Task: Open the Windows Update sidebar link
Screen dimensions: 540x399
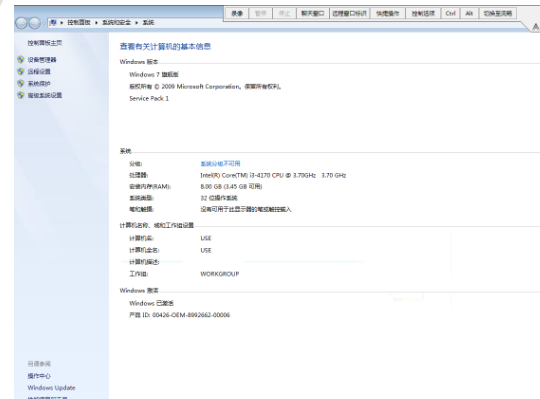Action: click(x=51, y=388)
